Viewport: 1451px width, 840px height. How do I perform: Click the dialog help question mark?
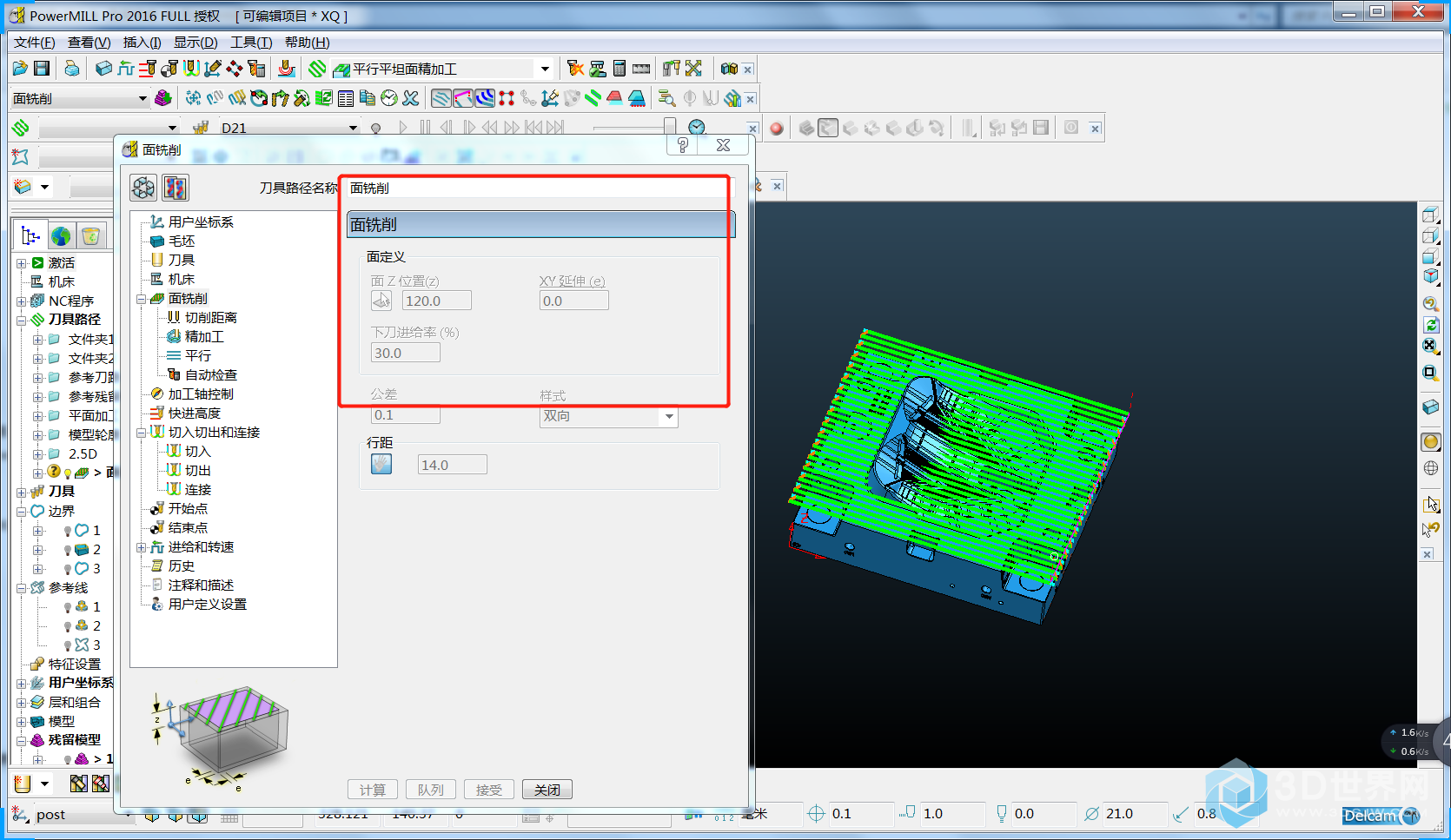coord(683,145)
